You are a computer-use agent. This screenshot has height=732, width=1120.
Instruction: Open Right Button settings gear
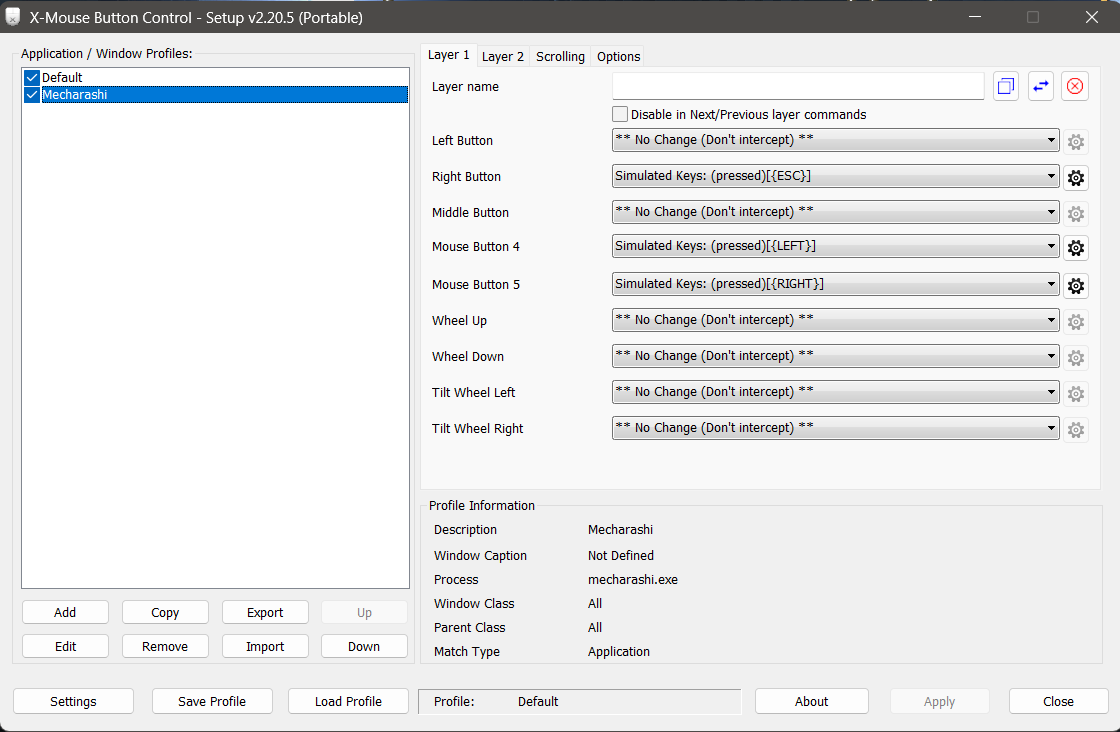(x=1076, y=178)
